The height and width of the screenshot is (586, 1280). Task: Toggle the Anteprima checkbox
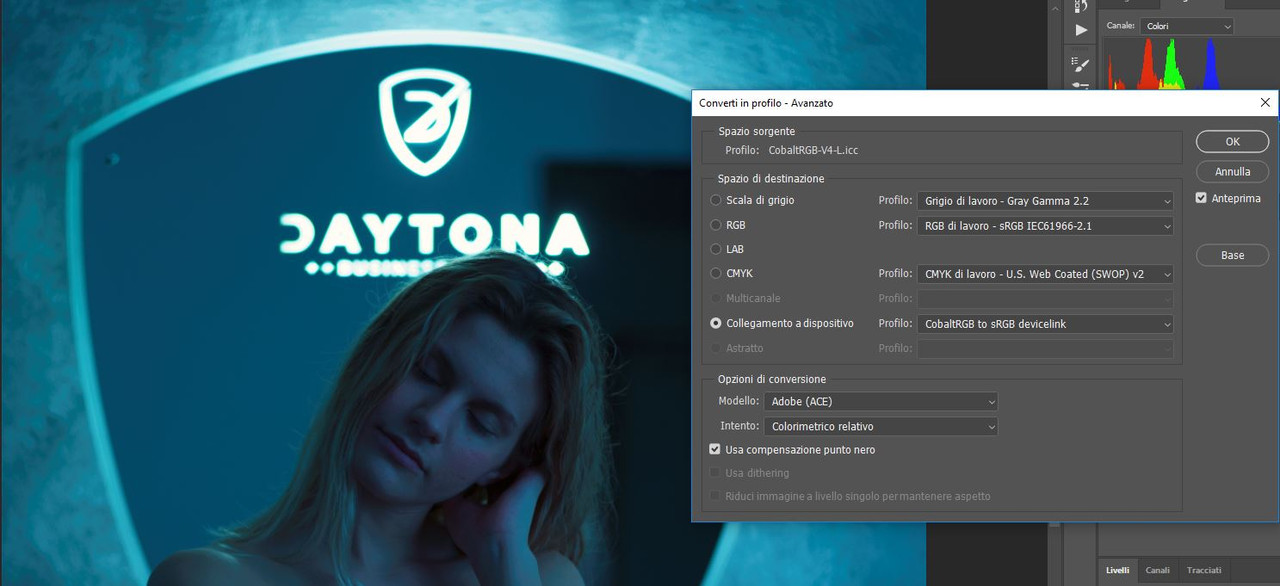pyautogui.click(x=1201, y=198)
